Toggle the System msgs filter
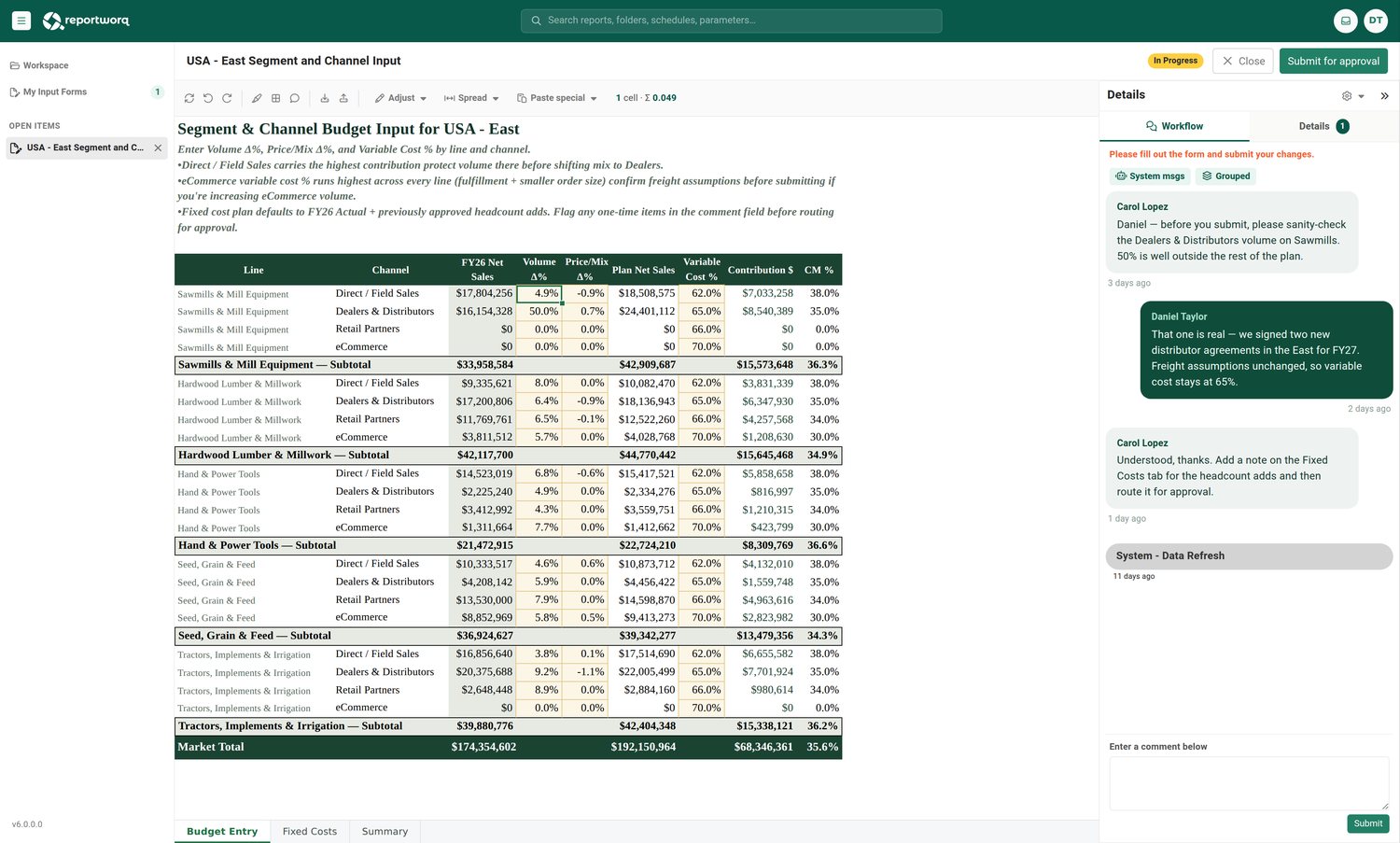Screen dimensions: 1400x843 tap(1150, 176)
